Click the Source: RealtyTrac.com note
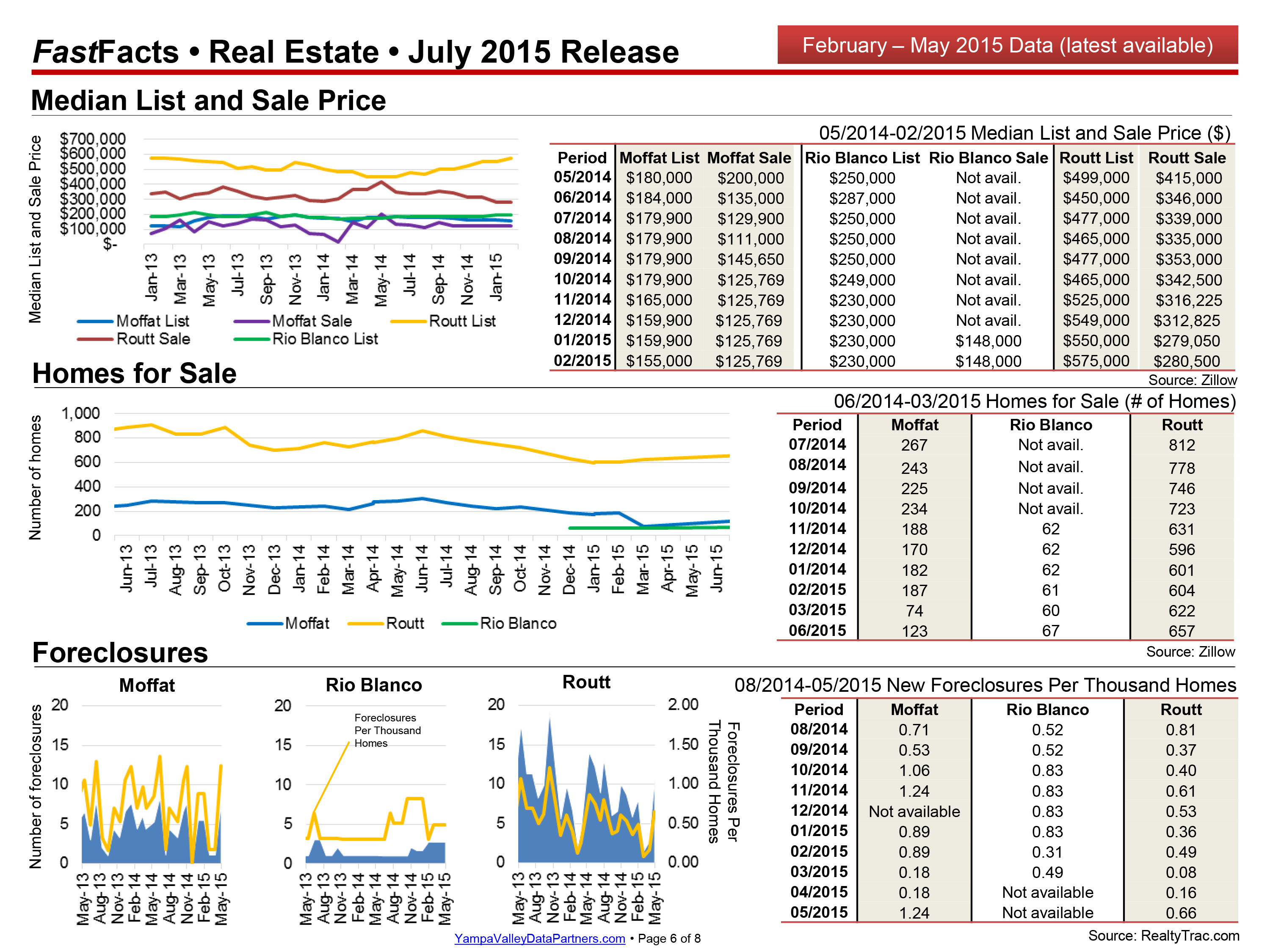The height and width of the screenshot is (952, 1270). (1164, 936)
